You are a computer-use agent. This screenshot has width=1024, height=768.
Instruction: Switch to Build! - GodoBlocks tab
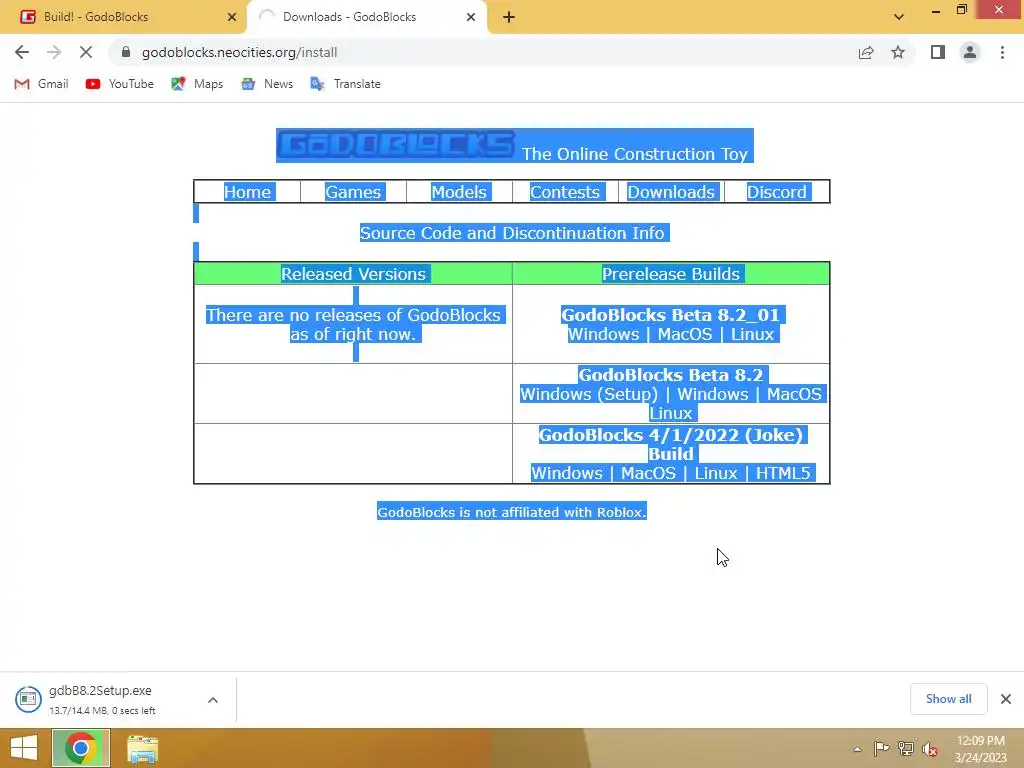pyautogui.click(x=122, y=17)
